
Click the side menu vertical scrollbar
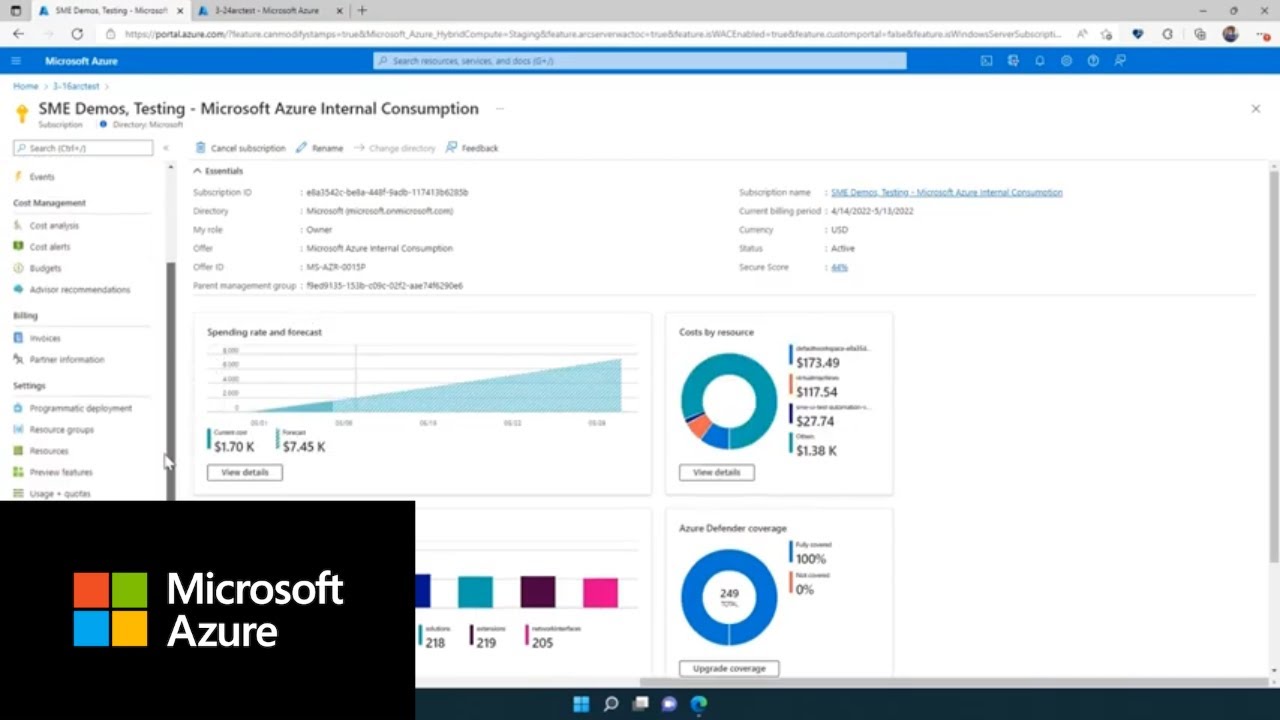[x=171, y=380]
